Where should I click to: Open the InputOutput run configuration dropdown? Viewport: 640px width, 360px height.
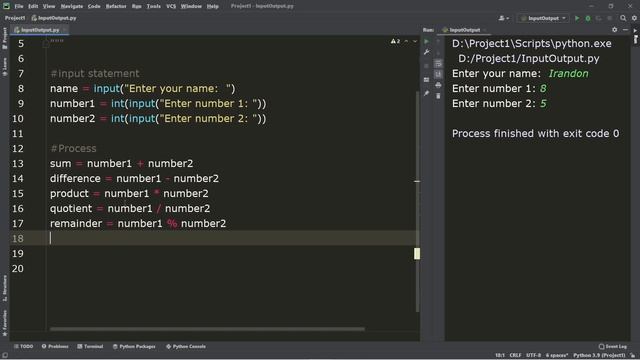click(543, 18)
